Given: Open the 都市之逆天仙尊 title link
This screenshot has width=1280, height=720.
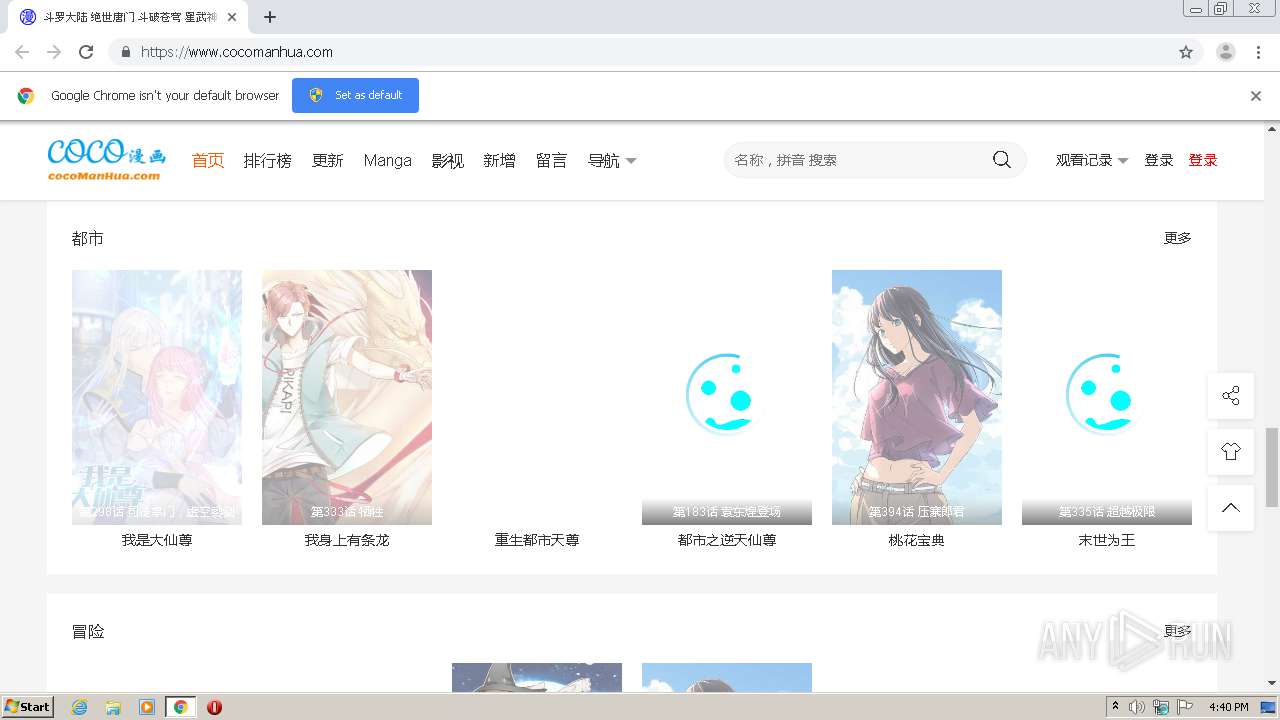Looking at the screenshot, I should point(727,540).
